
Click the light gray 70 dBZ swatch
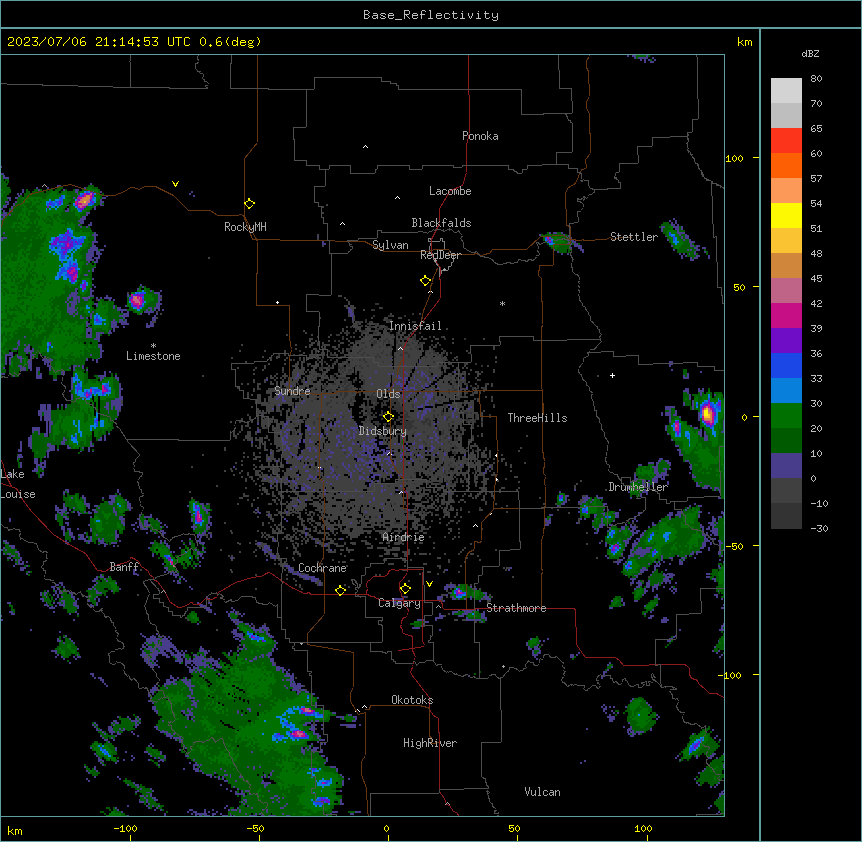786,115
